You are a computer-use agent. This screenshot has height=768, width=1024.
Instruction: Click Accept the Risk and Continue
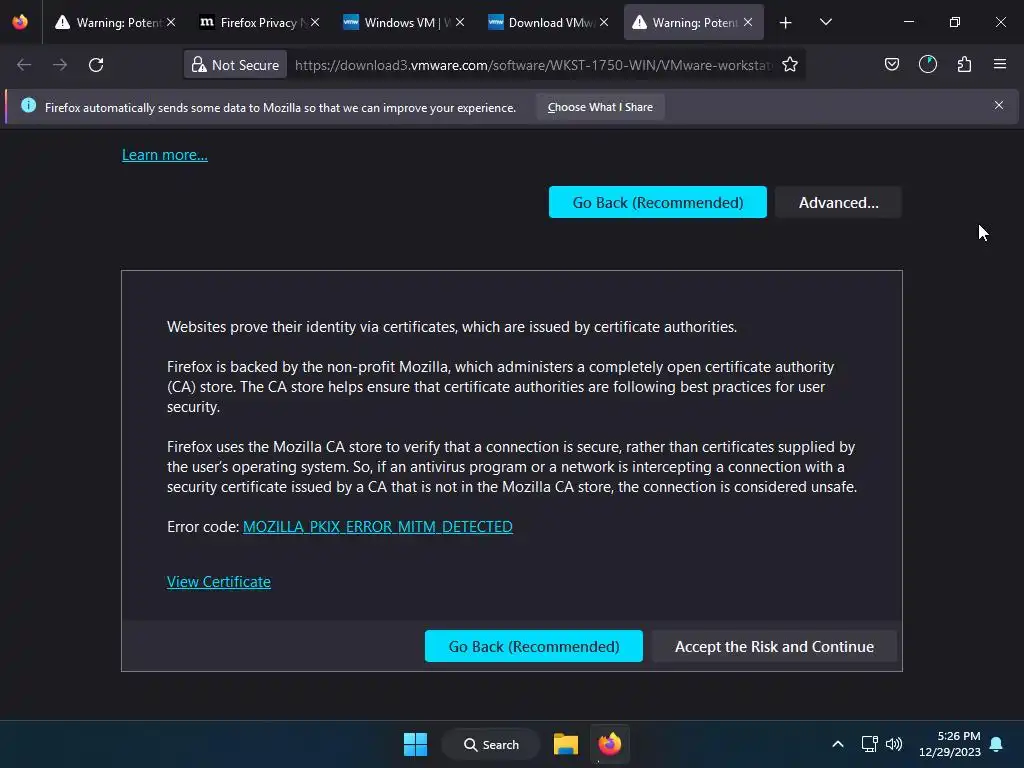(774, 647)
